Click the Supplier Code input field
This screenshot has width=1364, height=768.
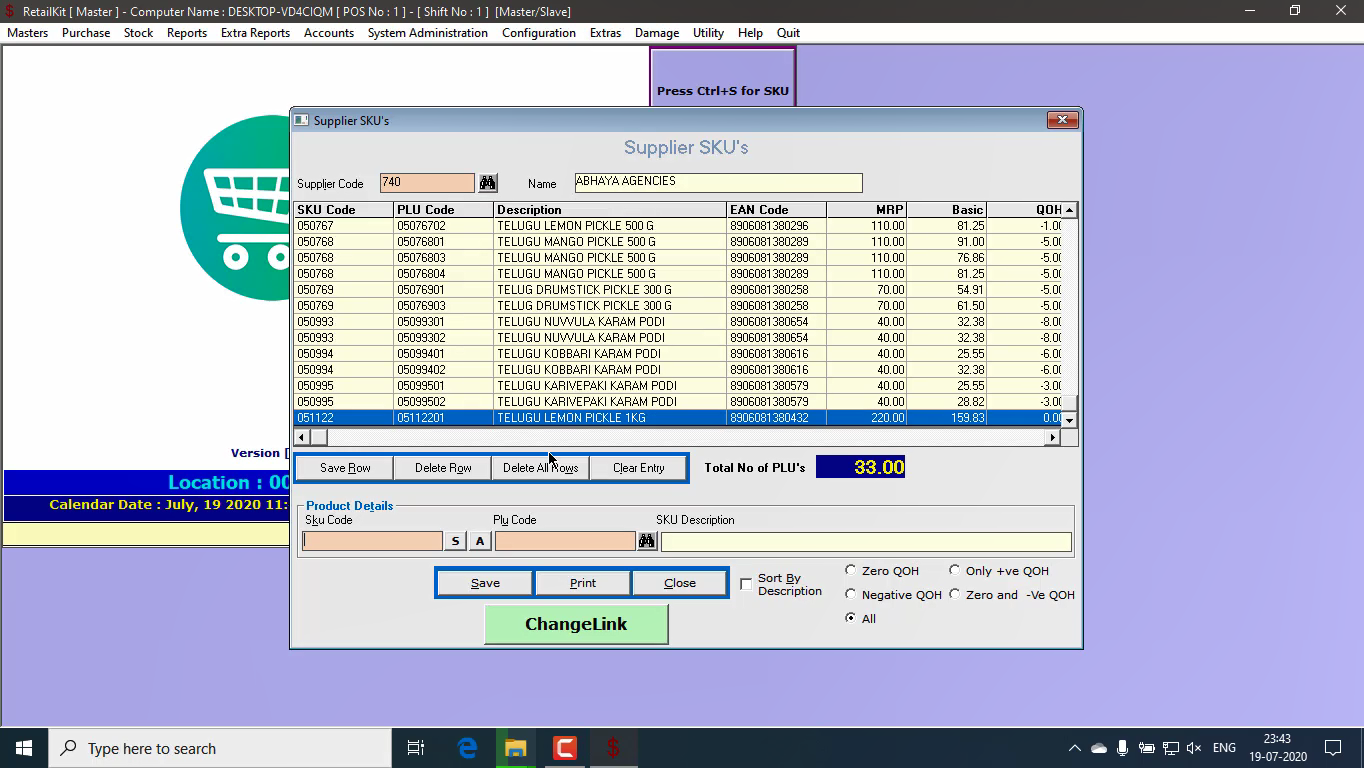click(x=427, y=183)
